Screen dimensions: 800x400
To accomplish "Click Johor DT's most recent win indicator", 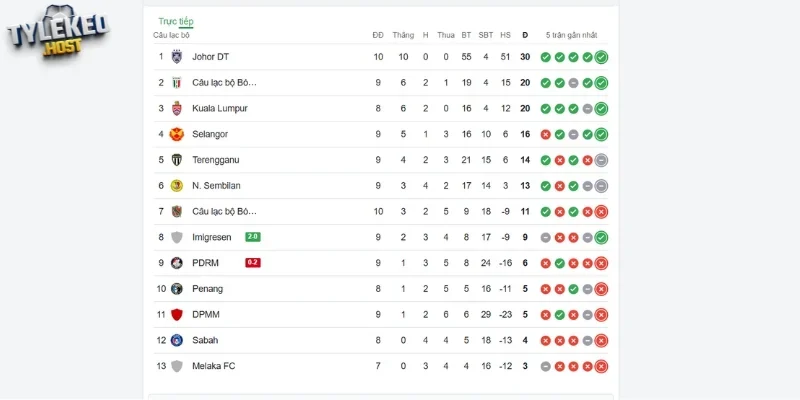I will (x=602, y=57).
